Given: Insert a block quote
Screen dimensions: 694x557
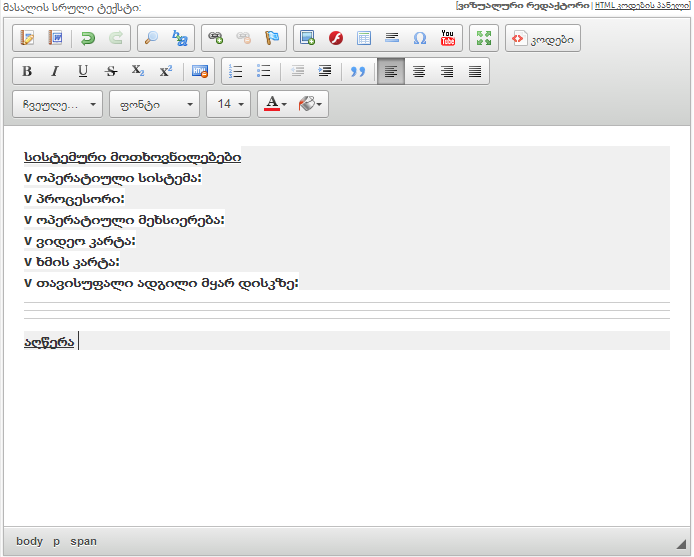Looking at the screenshot, I should 357,71.
